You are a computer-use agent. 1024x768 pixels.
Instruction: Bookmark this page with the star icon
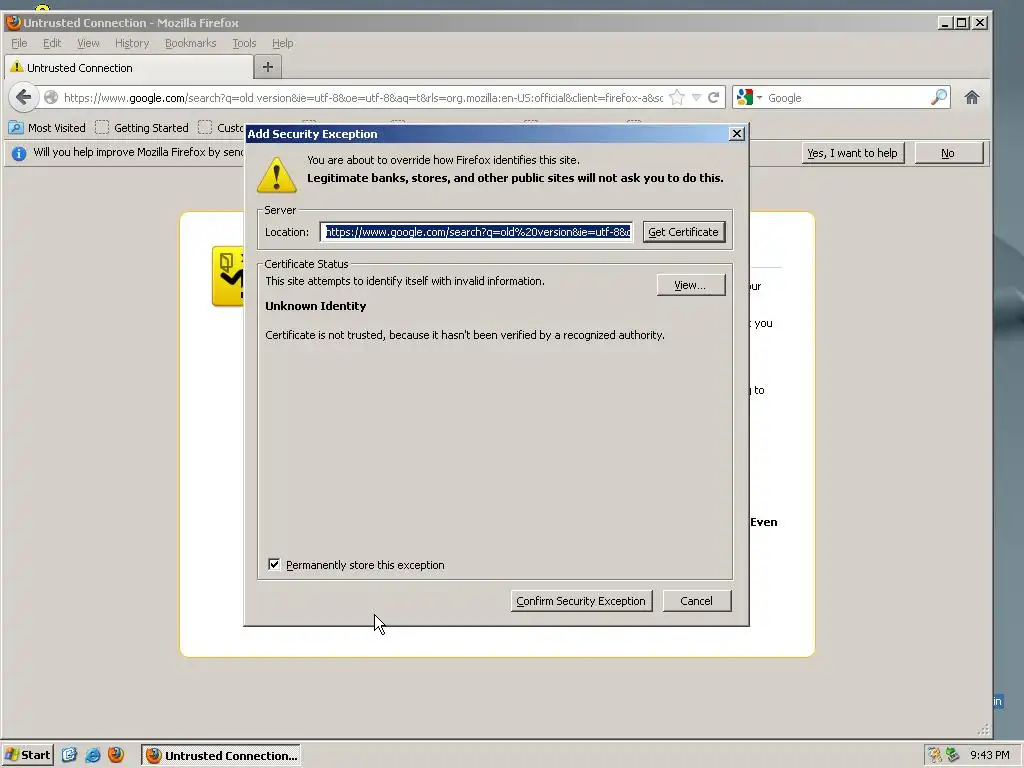[677, 98]
